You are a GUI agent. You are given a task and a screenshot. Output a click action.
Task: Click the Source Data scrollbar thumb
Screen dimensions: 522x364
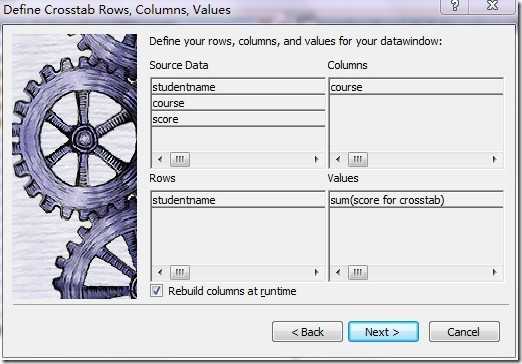pos(180,159)
